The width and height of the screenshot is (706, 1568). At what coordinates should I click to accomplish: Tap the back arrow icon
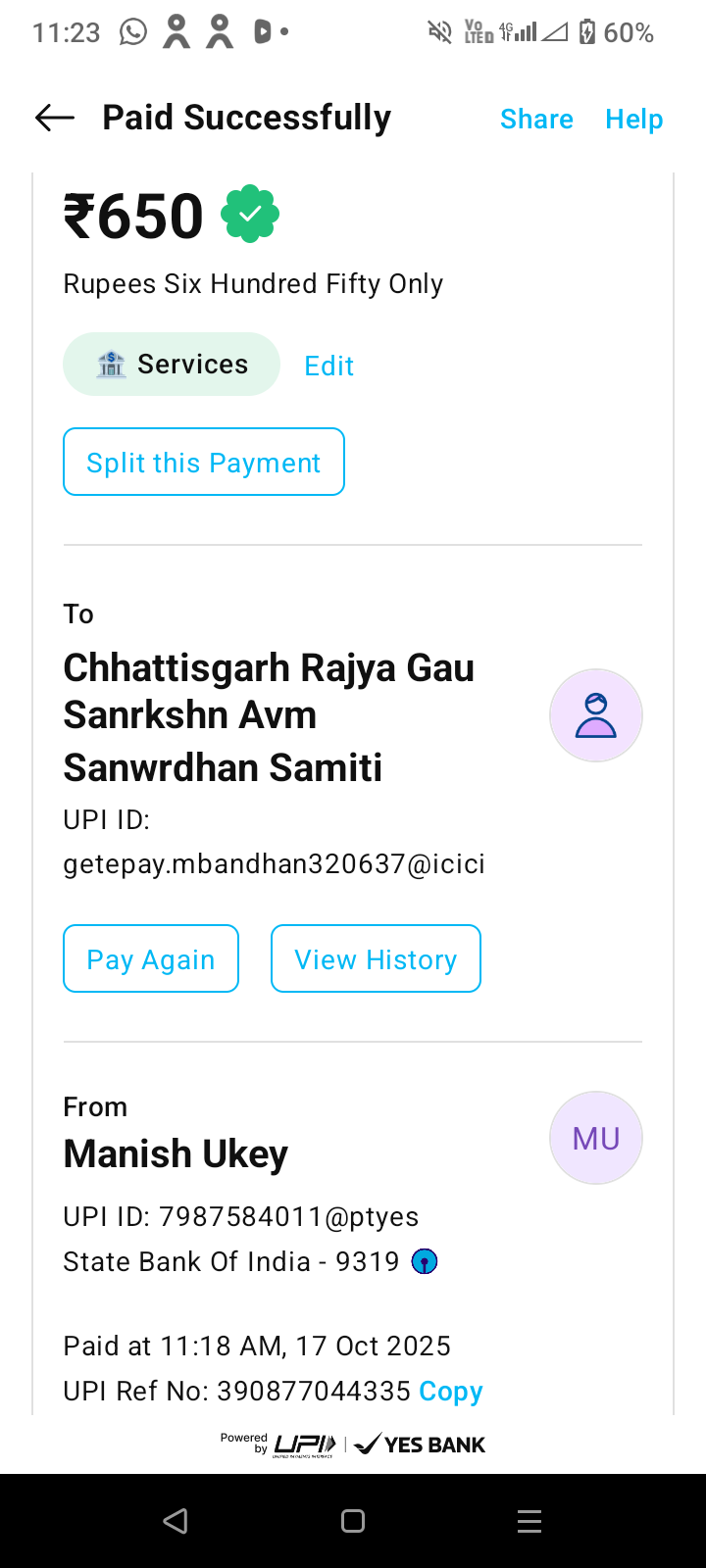tap(55, 119)
